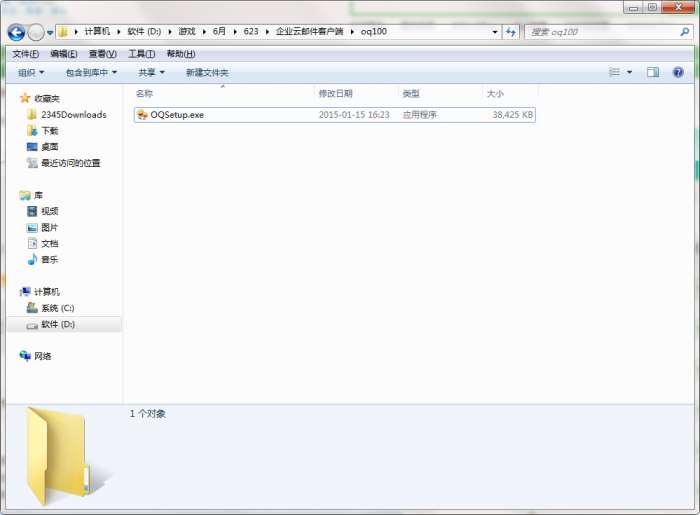Screen dimensions: 700x515
Task: Sort by the 修改日期 column header
Action: click(x=336, y=93)
